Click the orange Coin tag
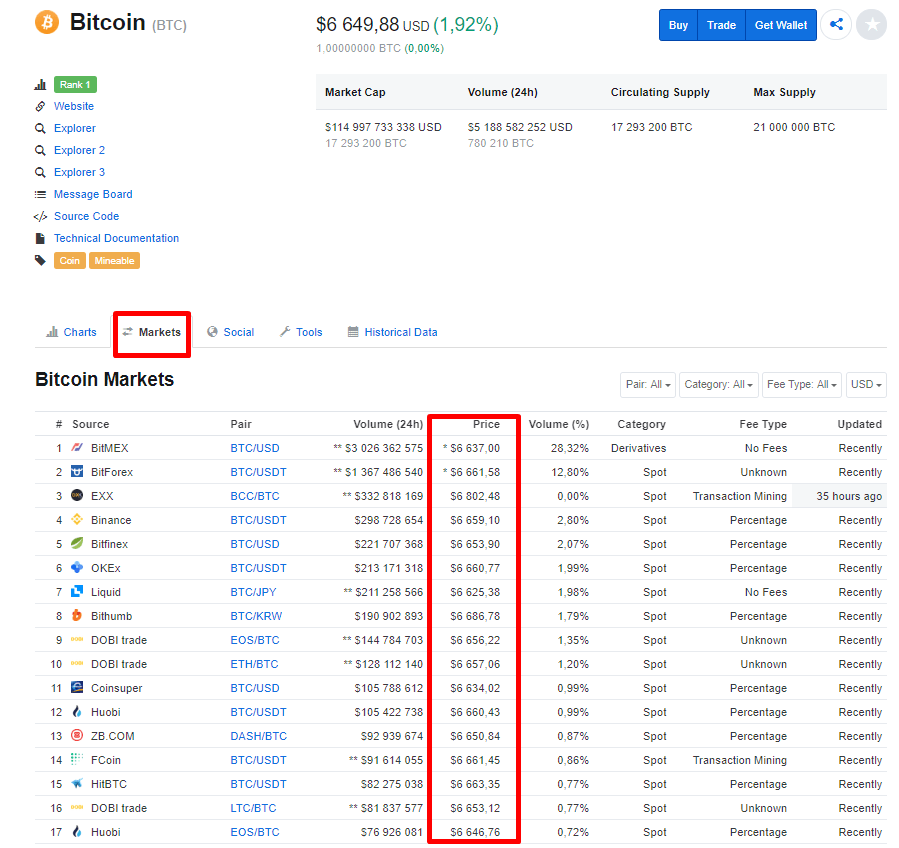The image size is (899, 848). 70,260
